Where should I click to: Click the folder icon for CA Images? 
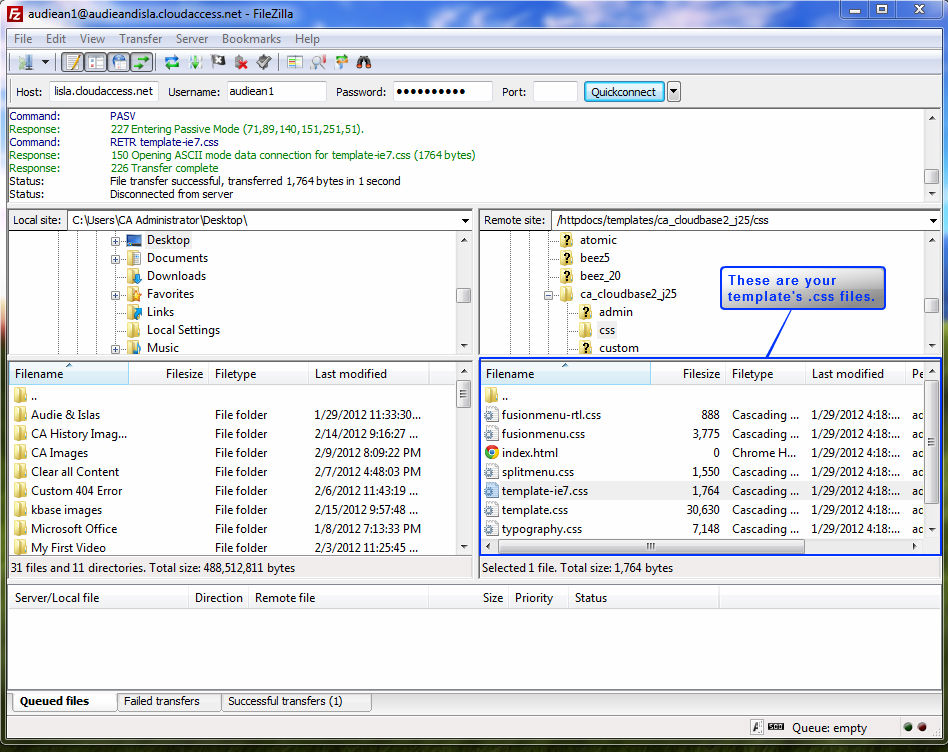21,453
